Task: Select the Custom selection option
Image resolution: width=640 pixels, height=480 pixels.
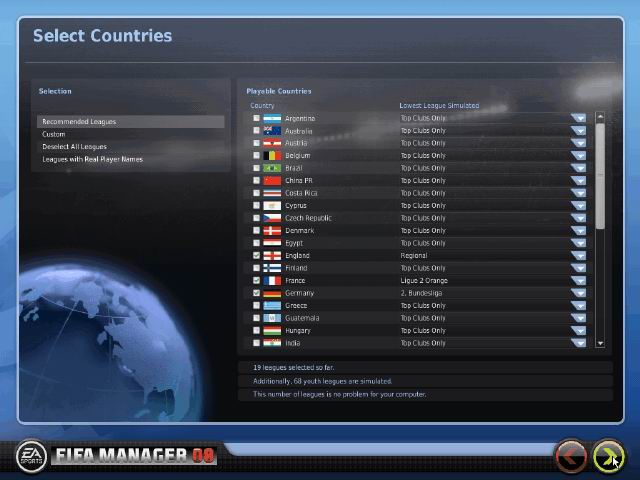Action: pos(131,134)
